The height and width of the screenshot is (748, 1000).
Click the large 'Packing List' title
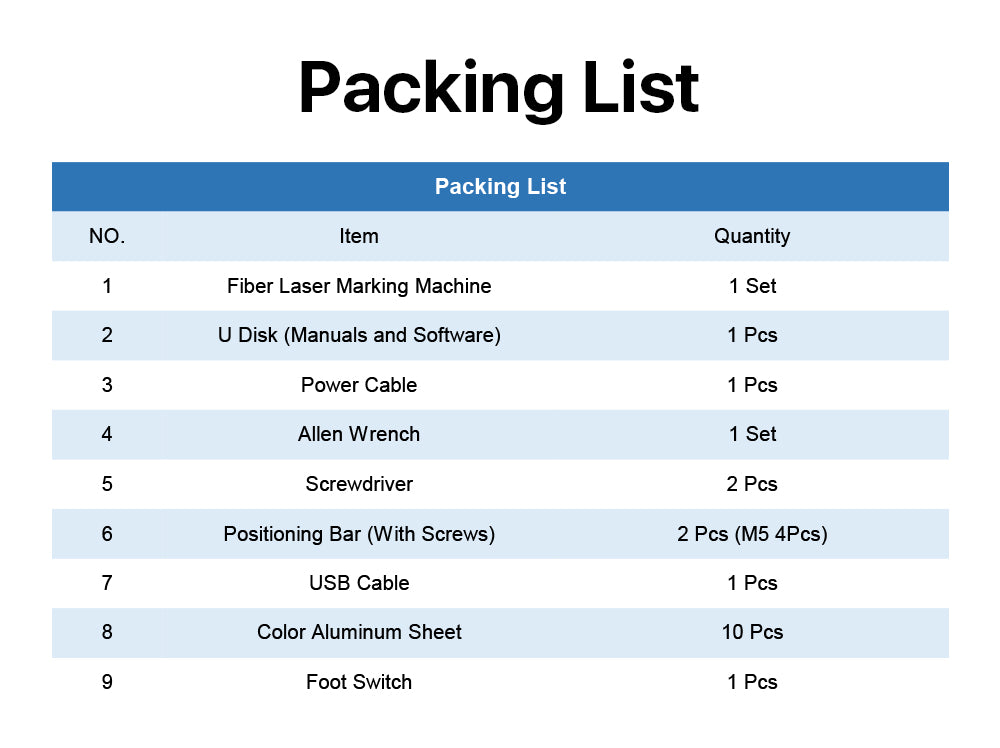point(499,88)
